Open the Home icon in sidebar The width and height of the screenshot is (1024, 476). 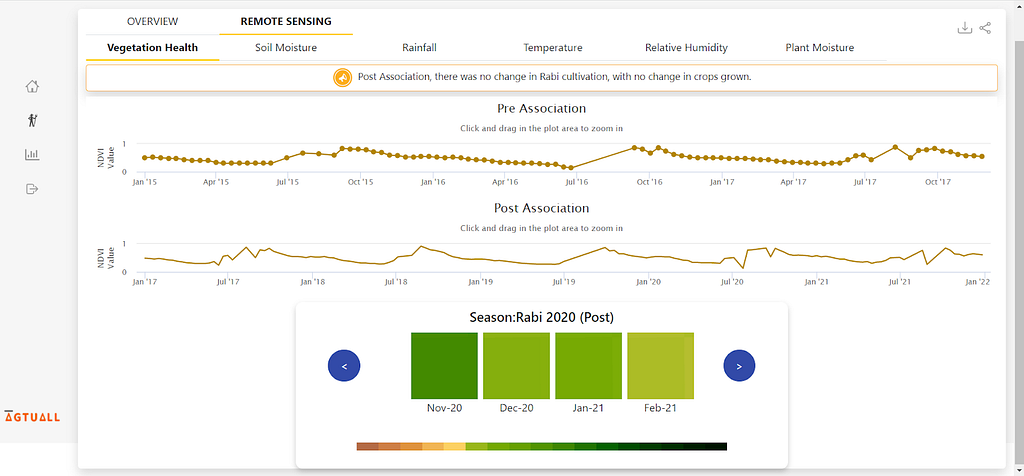(x=32, y=86)
